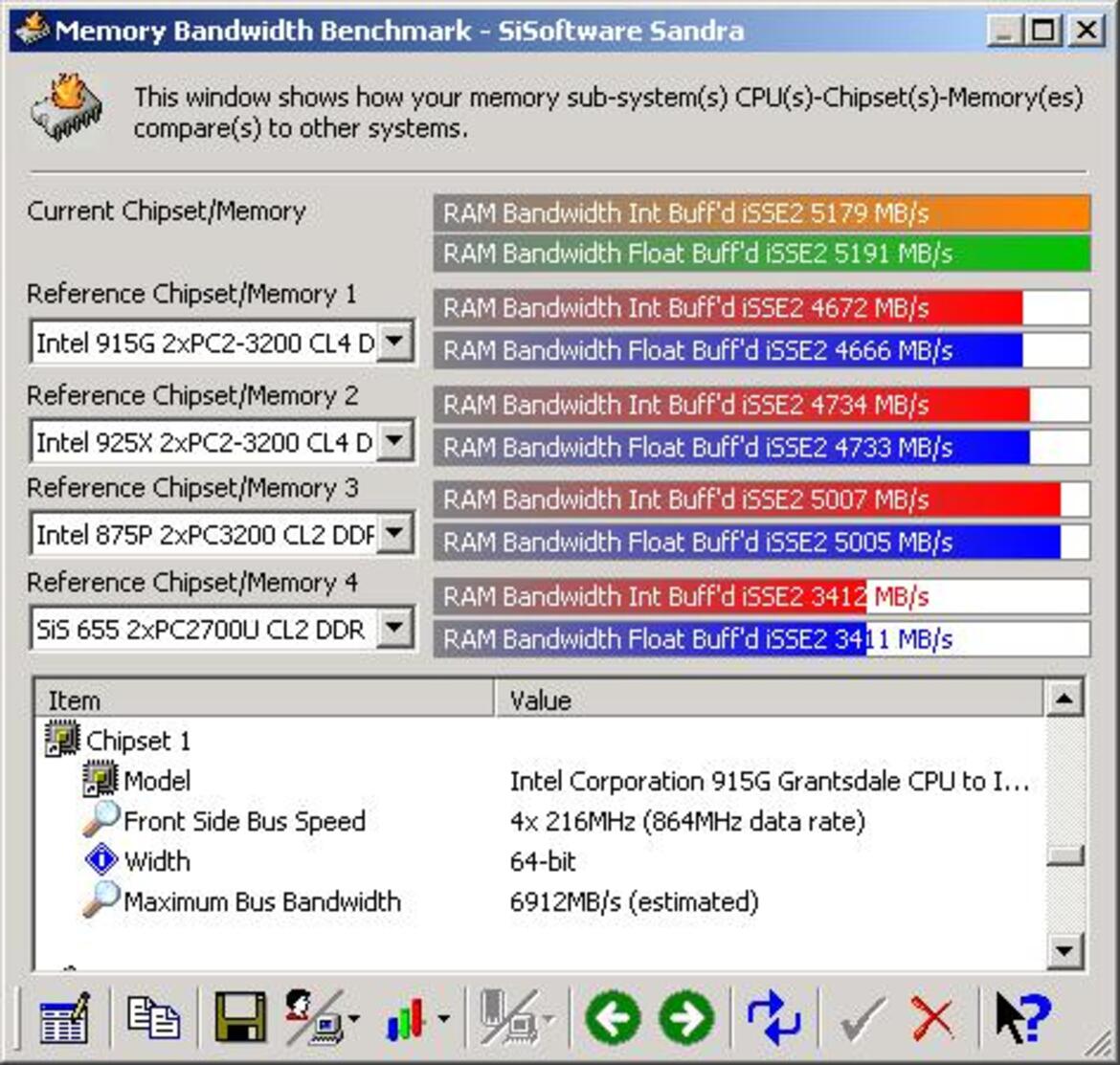Click the value 6912MB/s (estimated)
Screen dimensions: 1120x1065
tap(634, 902)
